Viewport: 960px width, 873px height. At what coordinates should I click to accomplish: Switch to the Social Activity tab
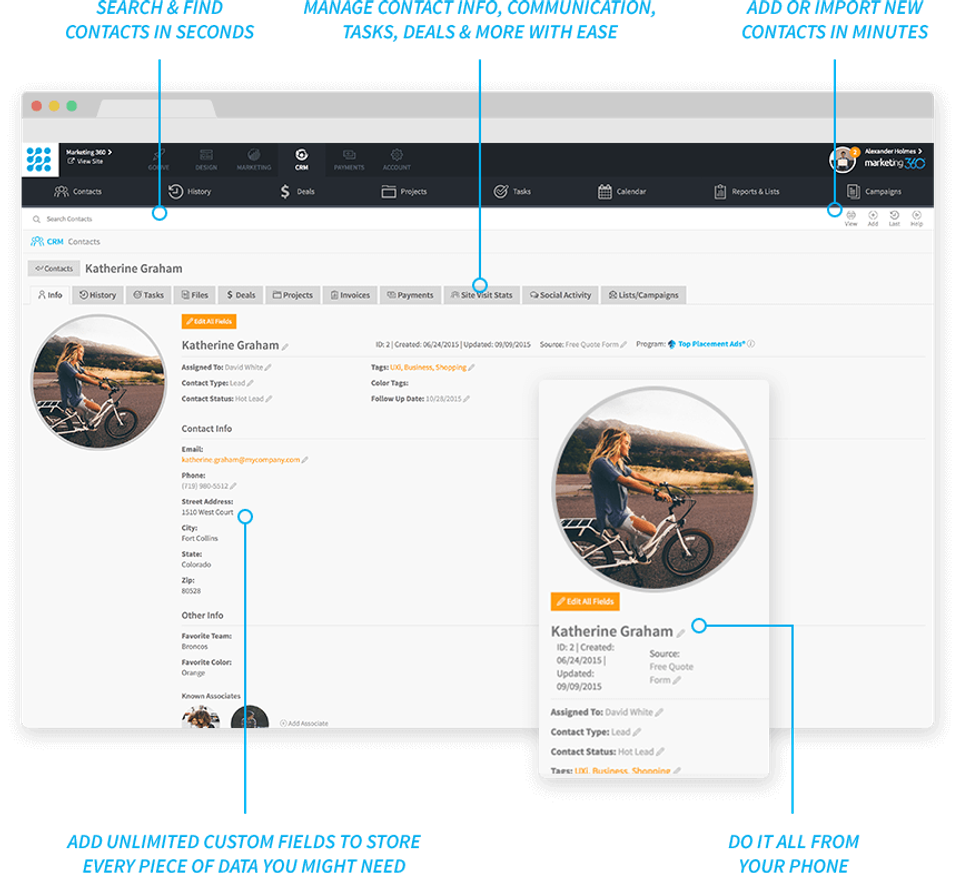tap(560, 295)
